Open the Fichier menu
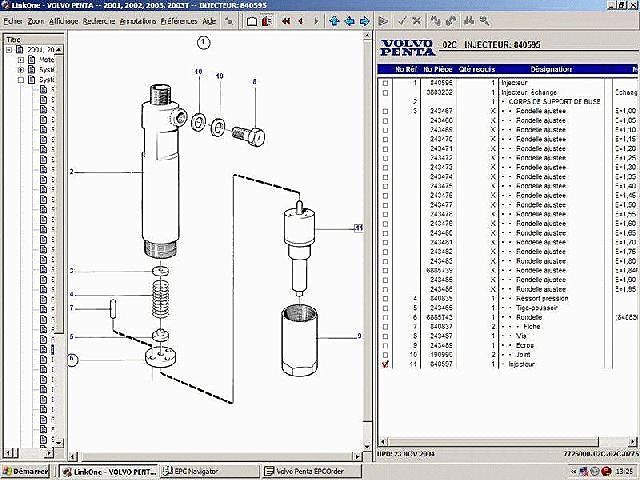The image size is (640, 480). 13,21
